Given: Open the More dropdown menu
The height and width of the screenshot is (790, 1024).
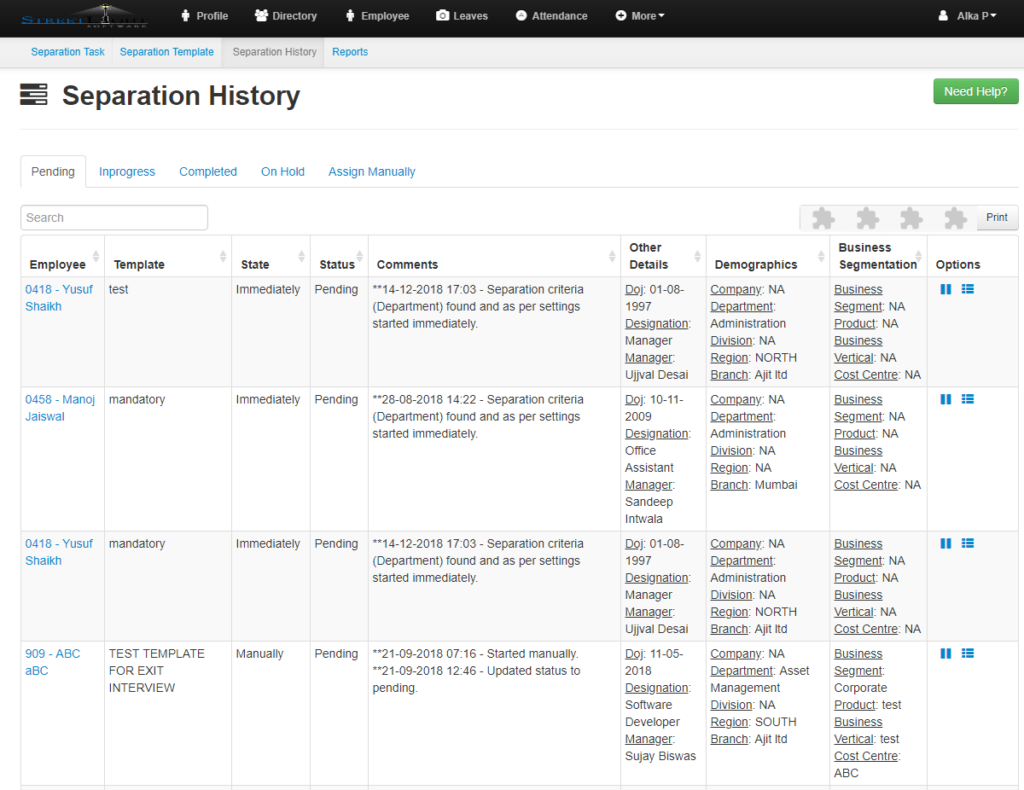Looking at the screenshot, I should (x=639, y=16).
